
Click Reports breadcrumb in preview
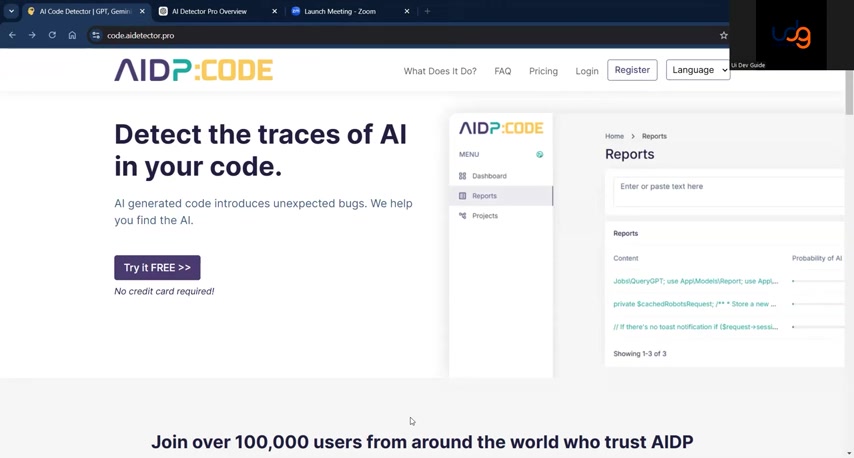654,136
